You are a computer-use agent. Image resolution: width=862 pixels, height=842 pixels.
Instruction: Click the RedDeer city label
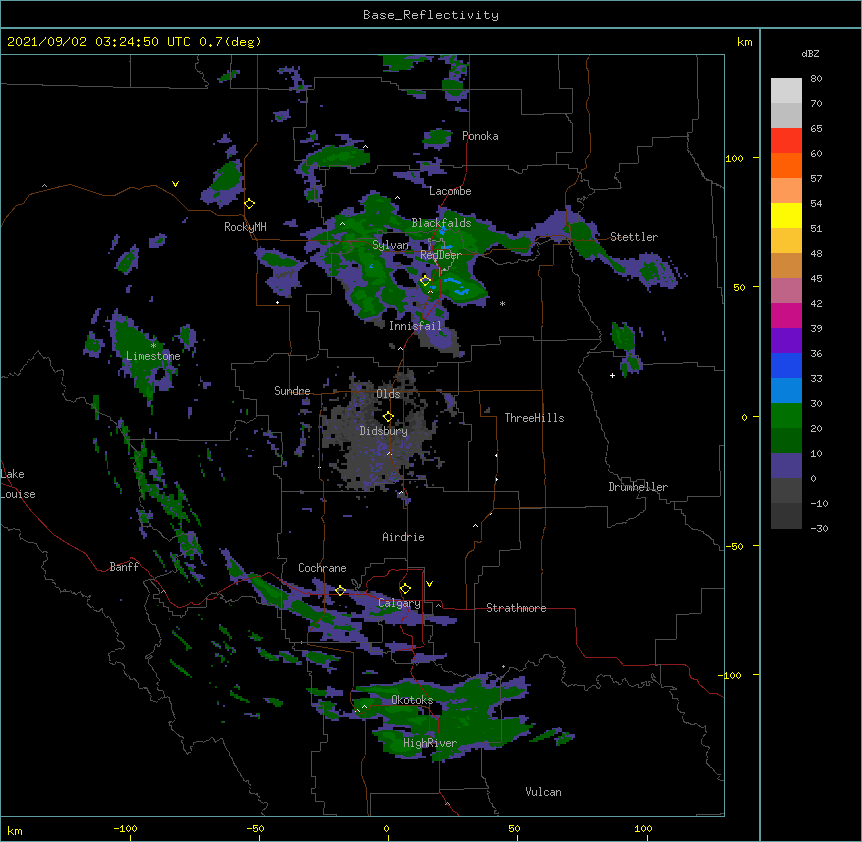pyautogui.click(x=441, y=255)
